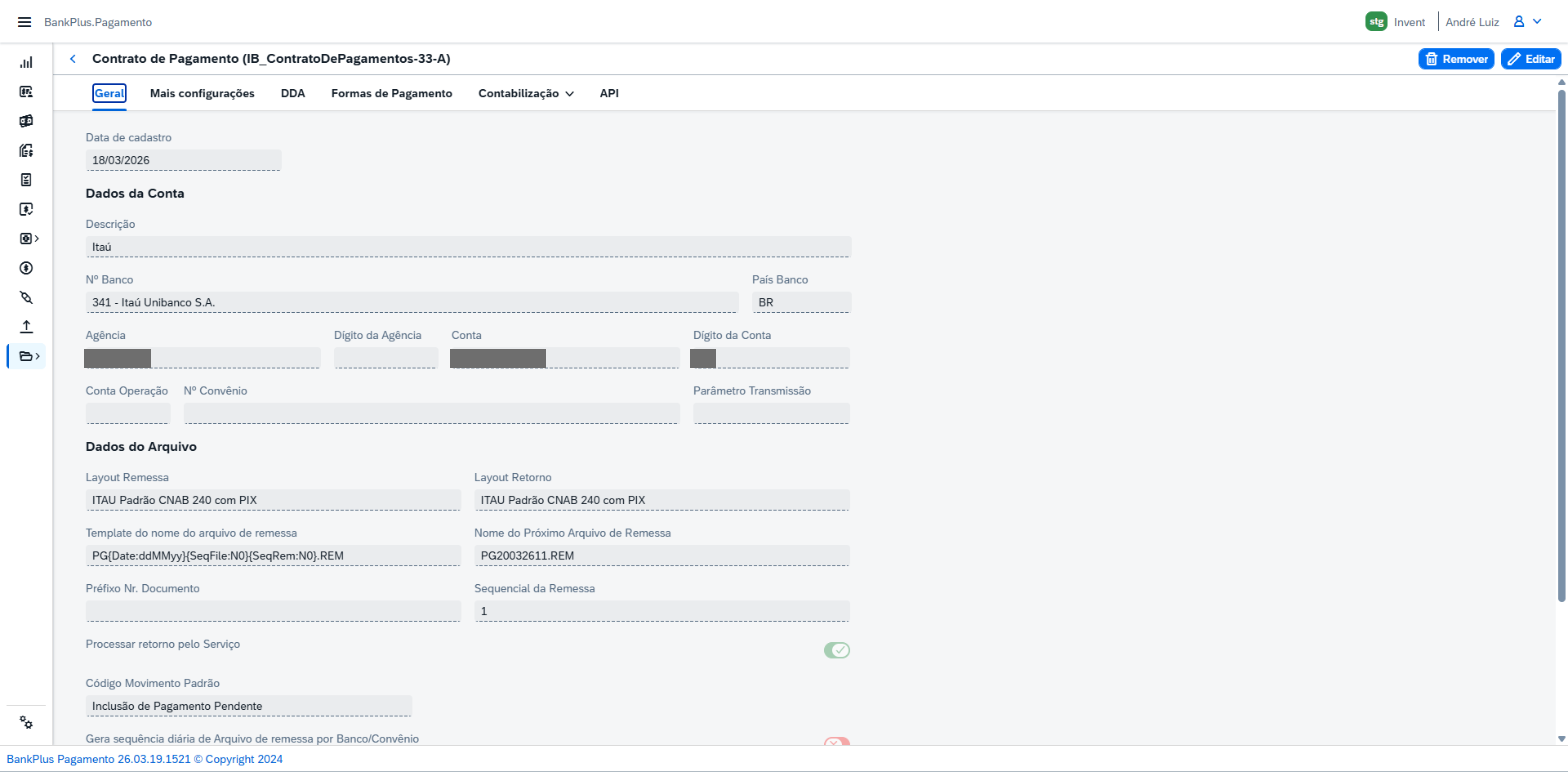Select the Layout Retorno field
1568x772 pixels.
pos(662,500)
